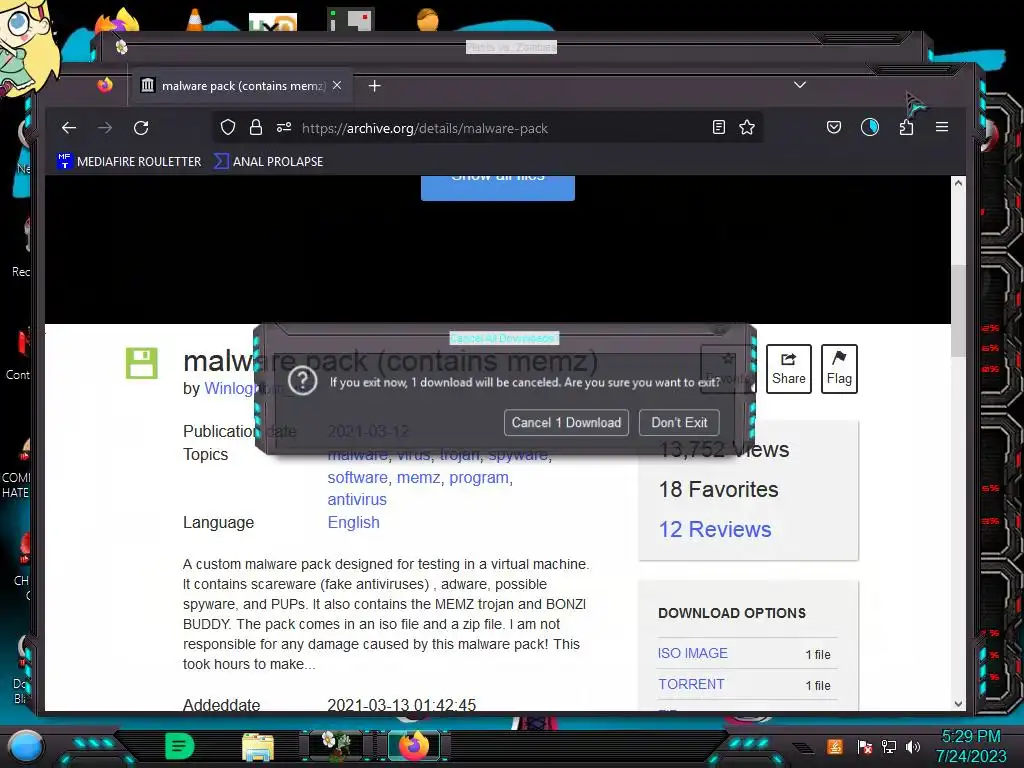
Task: Switch to Plants vs. Zombies taskbar item
Action: point(336,746)
